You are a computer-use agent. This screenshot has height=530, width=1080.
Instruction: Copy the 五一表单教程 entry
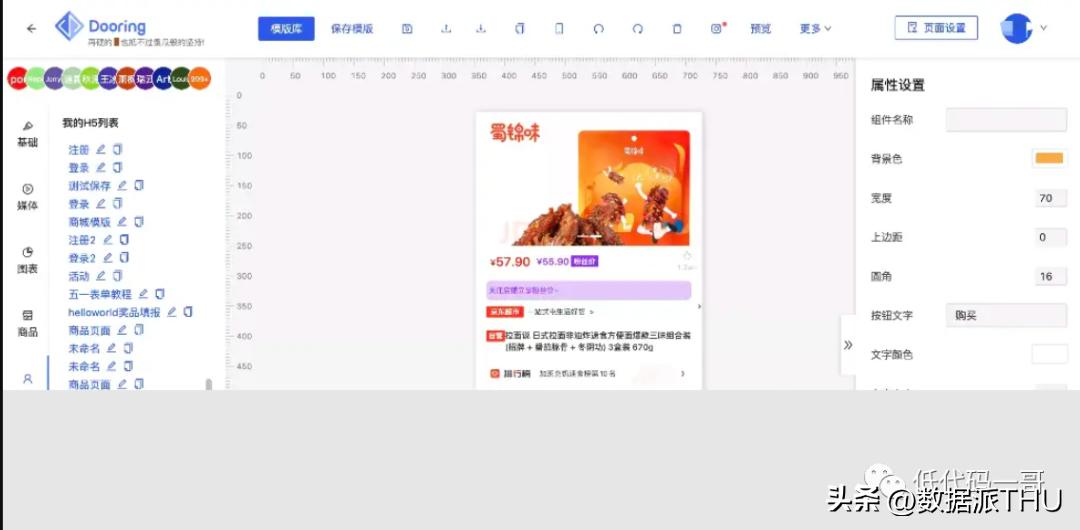(x=160, y=294)
